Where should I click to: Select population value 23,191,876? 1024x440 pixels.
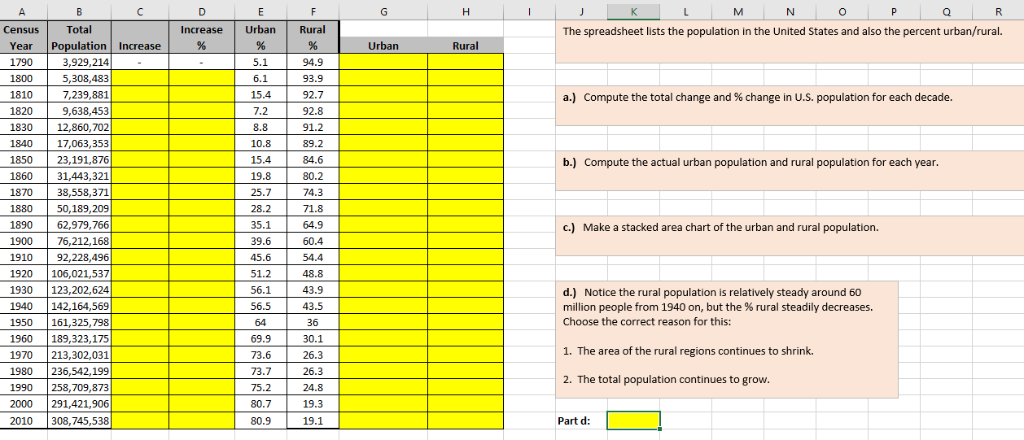tap(80, 160)
